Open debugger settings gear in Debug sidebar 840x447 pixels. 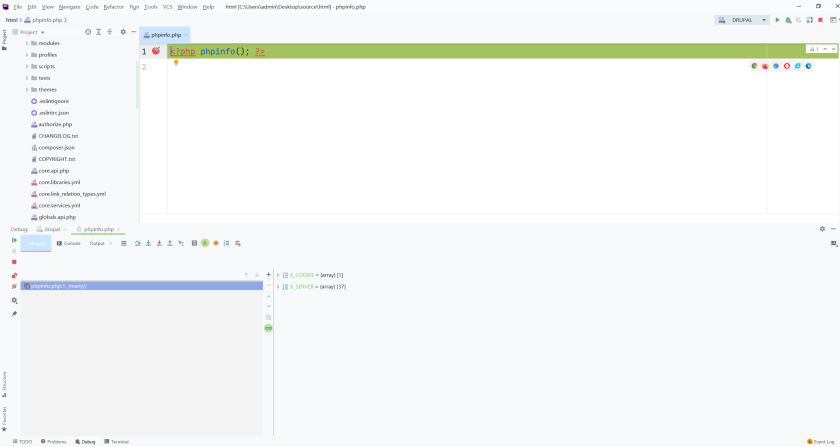click(x=14, y=301)
